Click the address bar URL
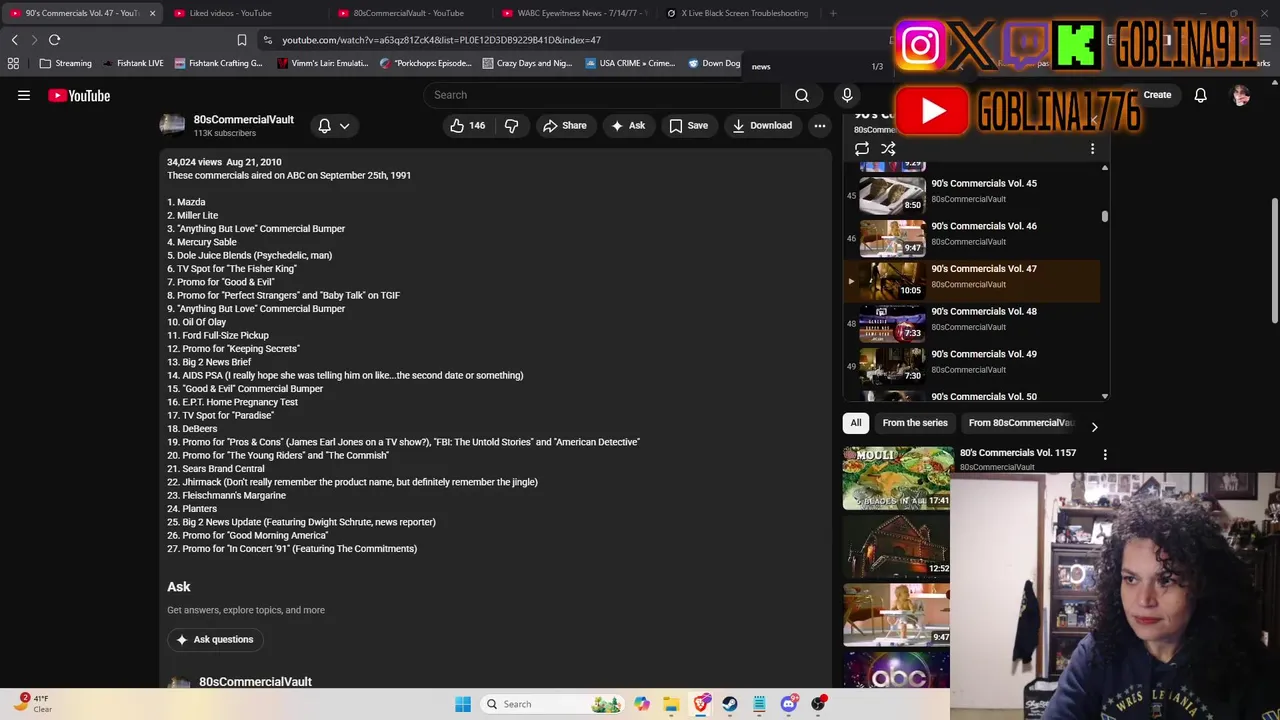 (x=441, y=40)
